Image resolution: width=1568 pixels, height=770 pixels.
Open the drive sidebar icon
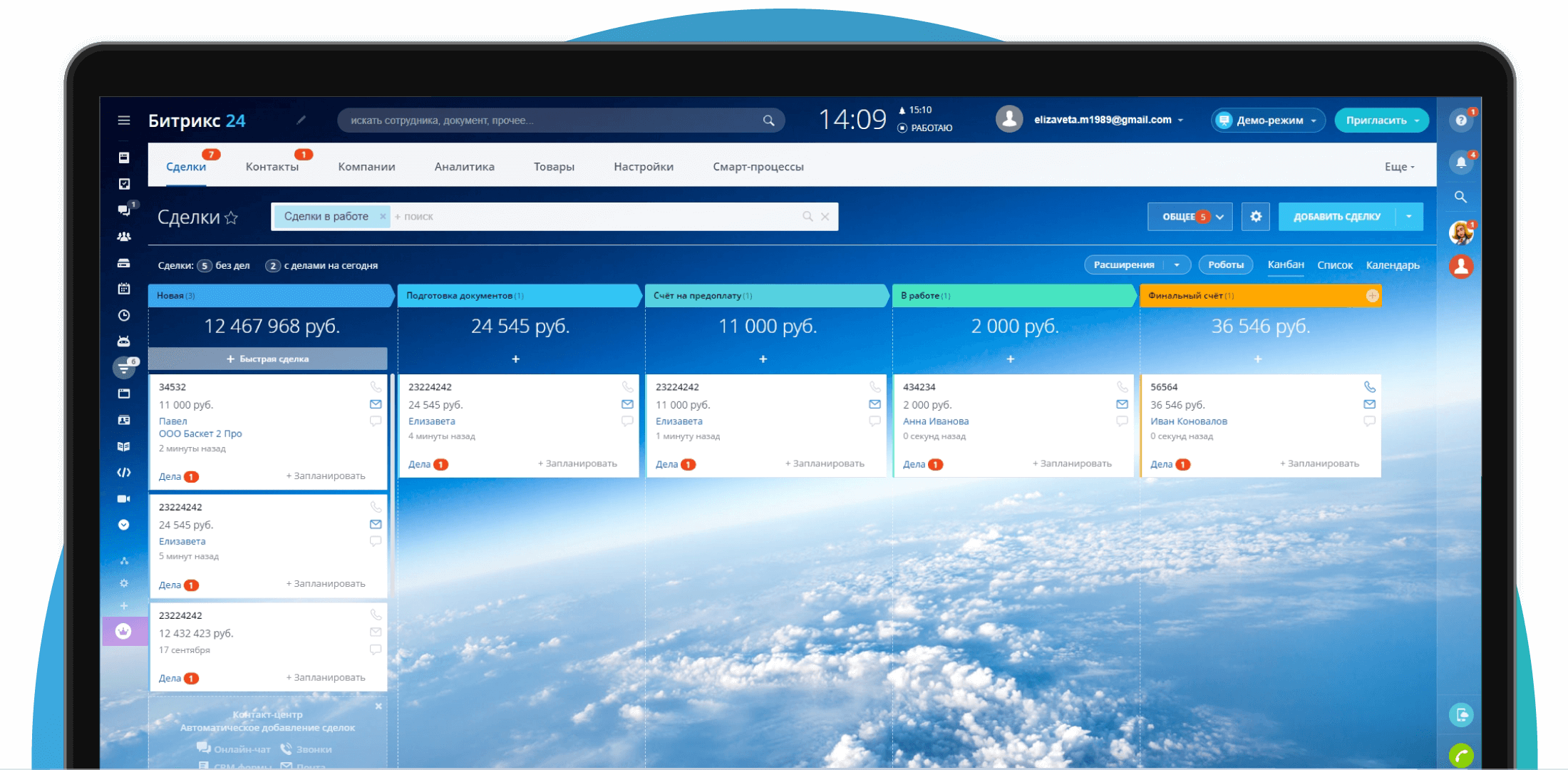[x=124, y=263]
